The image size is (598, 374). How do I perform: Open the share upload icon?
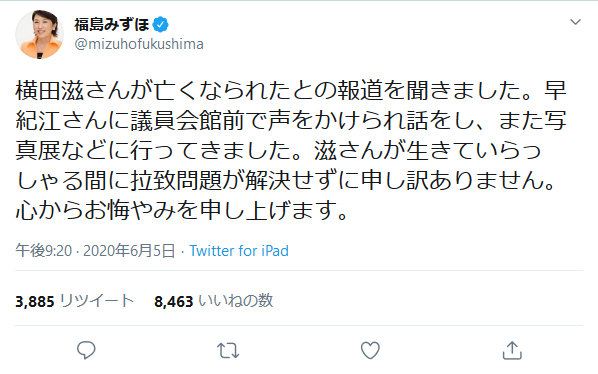(x=512, y=350)
